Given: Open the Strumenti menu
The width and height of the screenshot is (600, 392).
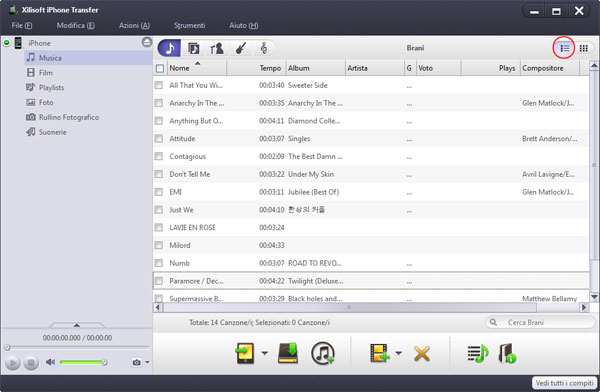Looking at the screenshot, I should point(189,26).
